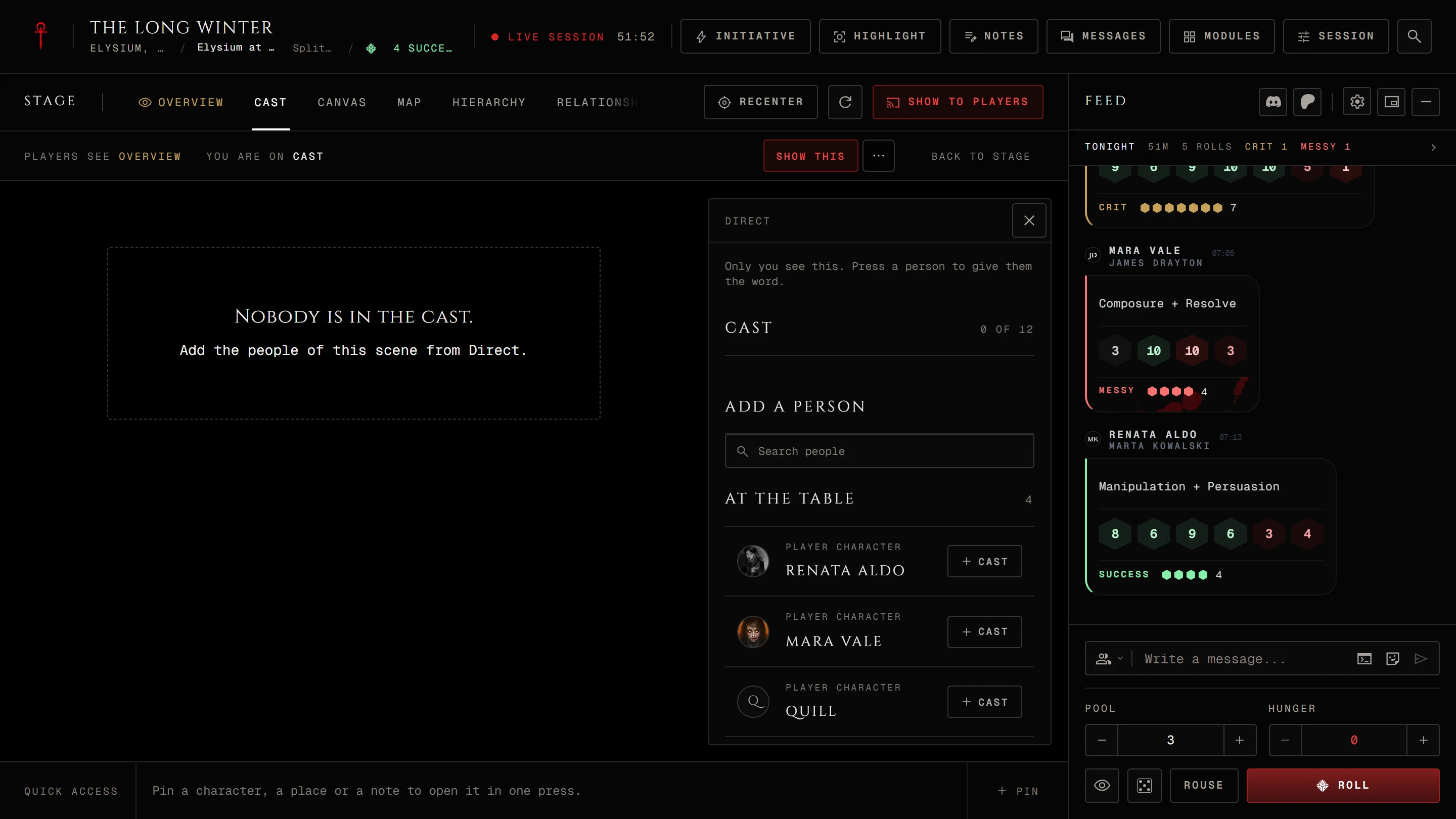Click the Roll button

coord(1343,785)
